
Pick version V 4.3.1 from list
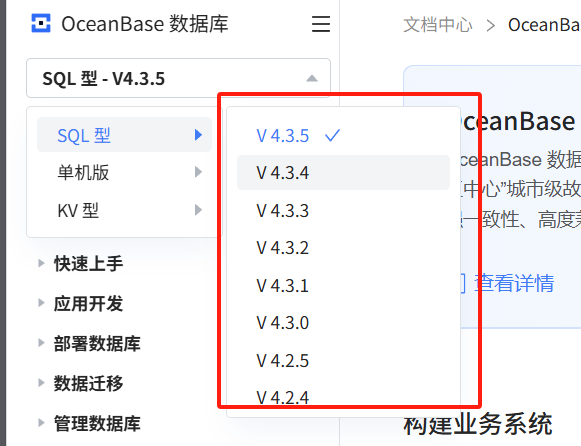pyautogui.click(x=343, y=285)
